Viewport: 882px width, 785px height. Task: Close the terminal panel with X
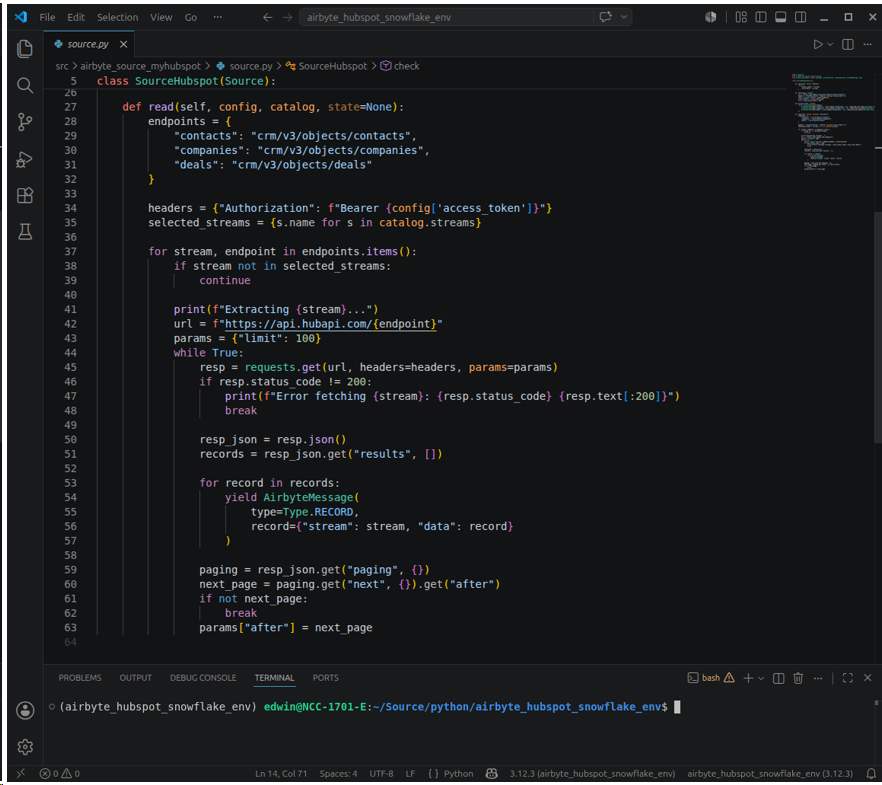[867, 678]
